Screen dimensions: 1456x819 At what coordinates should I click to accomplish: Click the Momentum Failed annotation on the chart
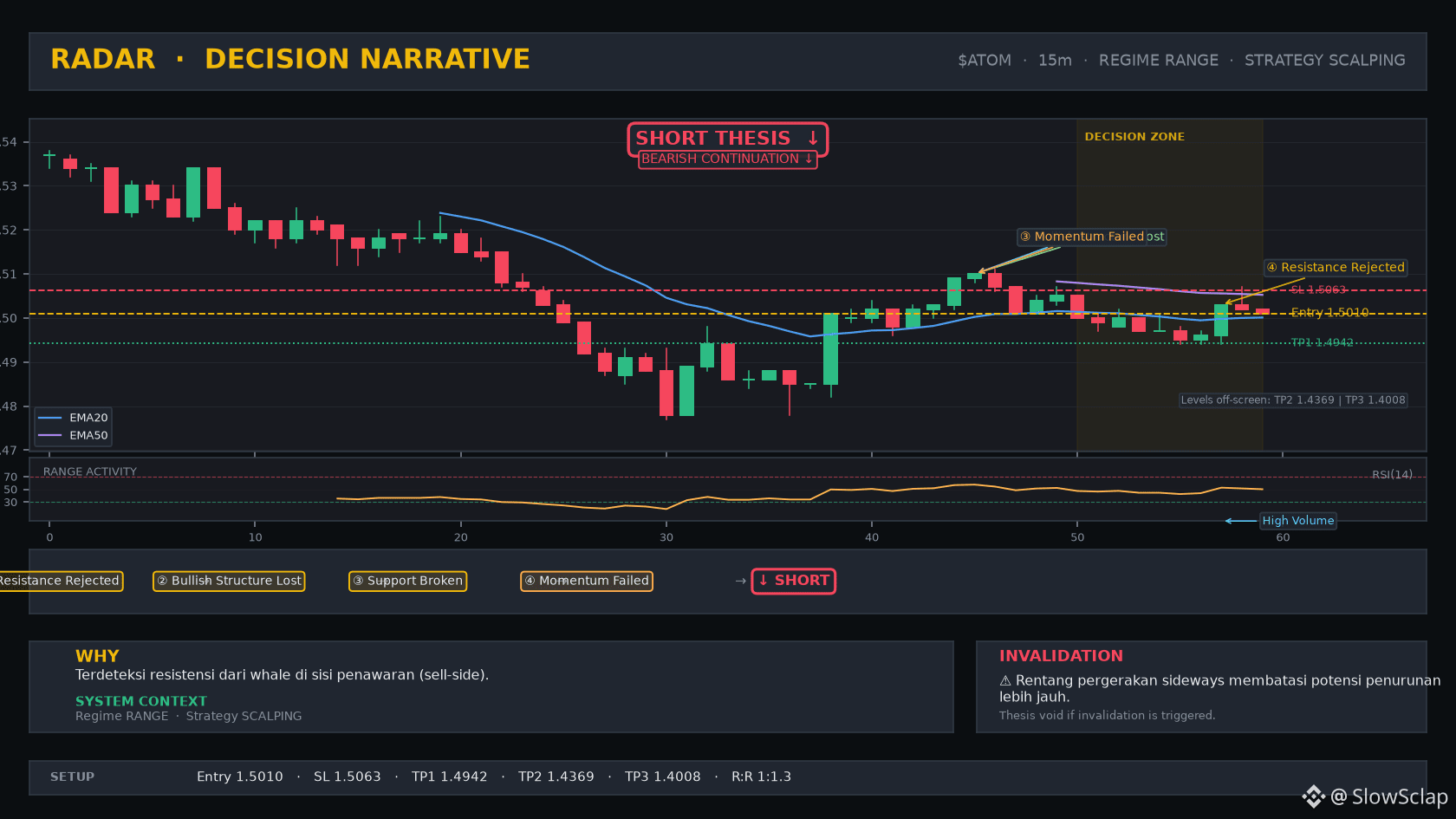[1082, 237]
